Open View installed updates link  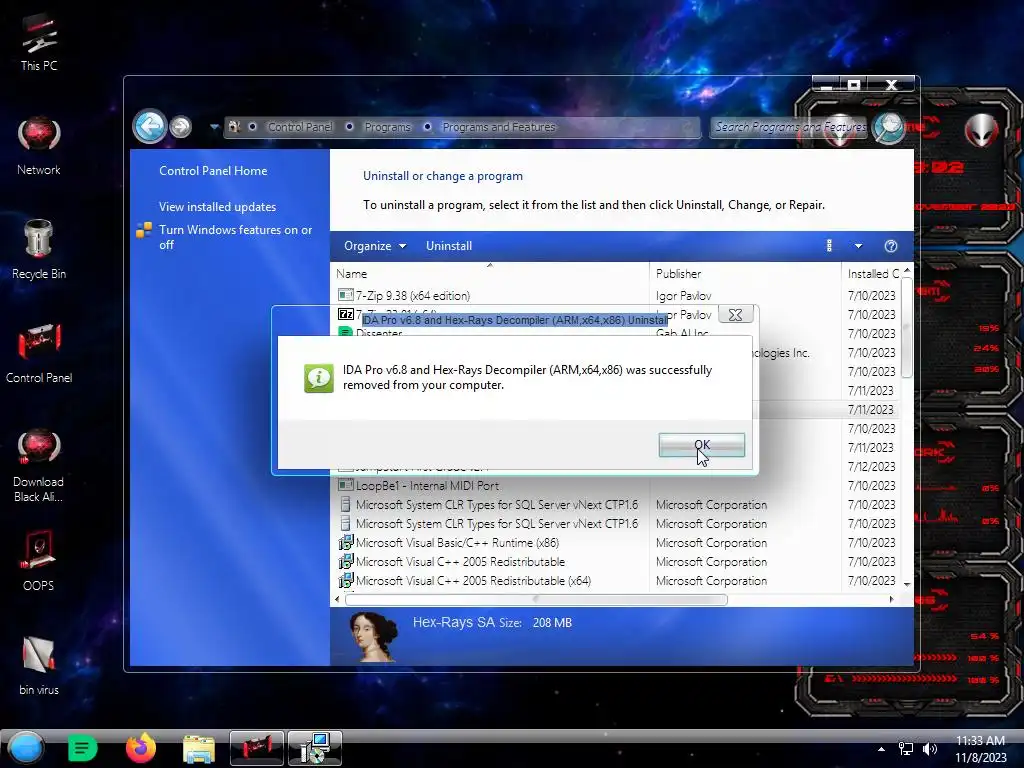(x=217, y=206)
